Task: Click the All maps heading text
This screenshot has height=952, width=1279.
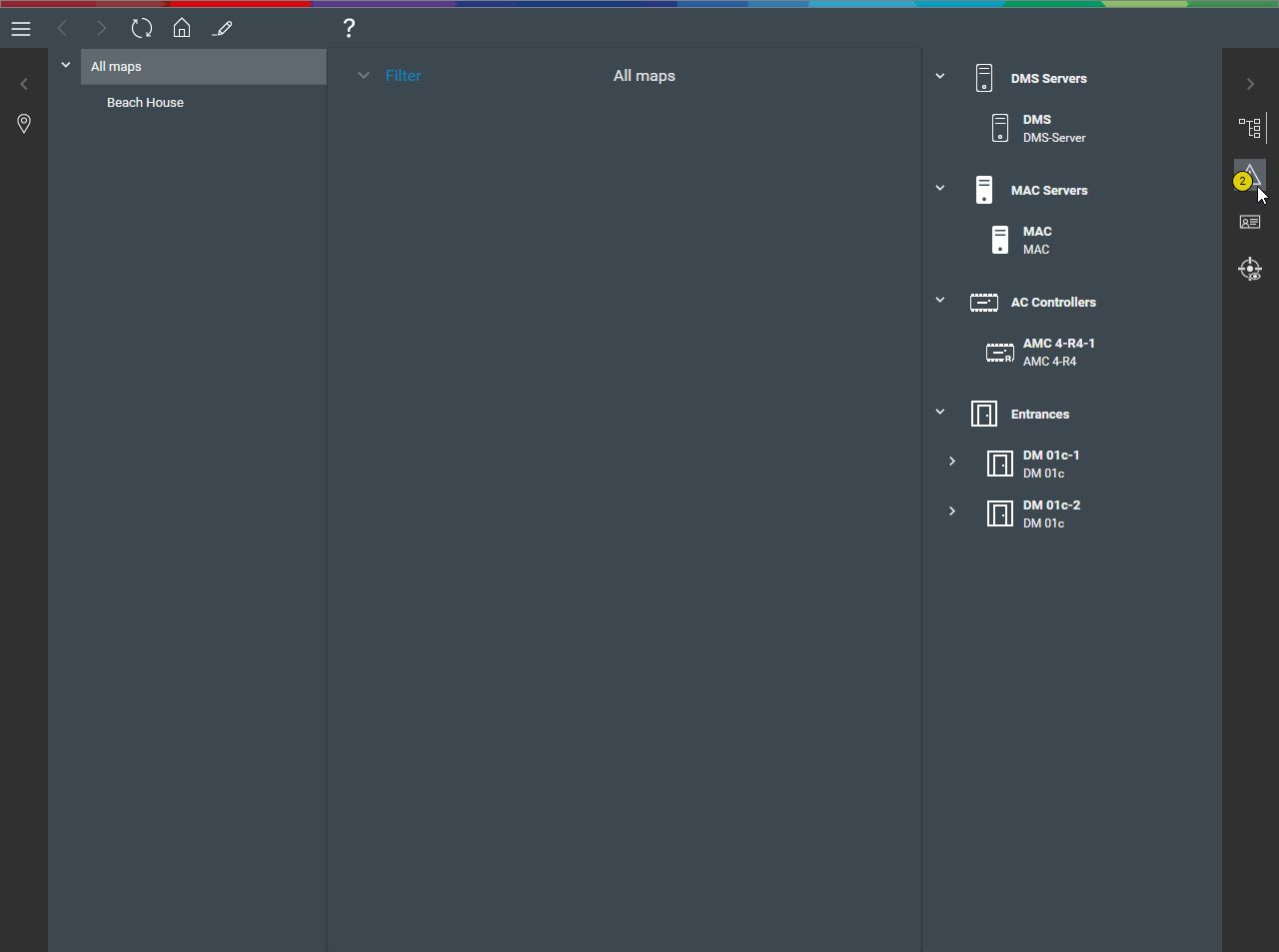Action: point(644,76)
